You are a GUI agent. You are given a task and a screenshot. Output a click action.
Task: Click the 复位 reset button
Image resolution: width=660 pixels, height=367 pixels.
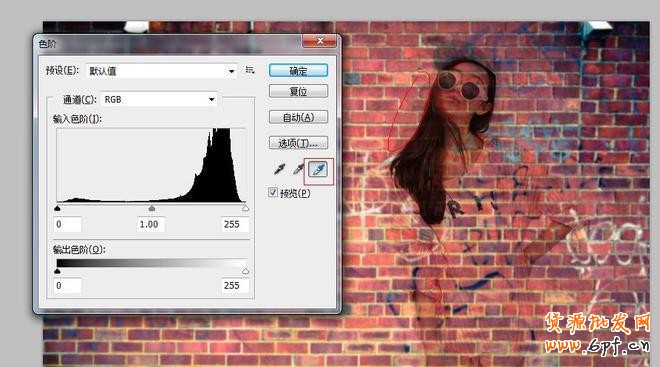(298, 91)
